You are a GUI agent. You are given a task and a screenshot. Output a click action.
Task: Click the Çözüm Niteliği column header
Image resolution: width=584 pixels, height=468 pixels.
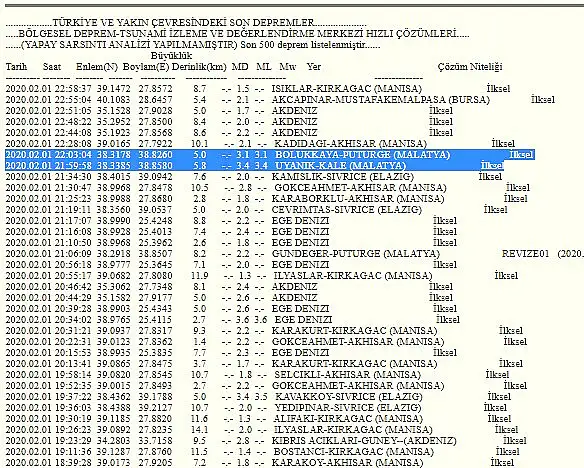click(470, 67)
